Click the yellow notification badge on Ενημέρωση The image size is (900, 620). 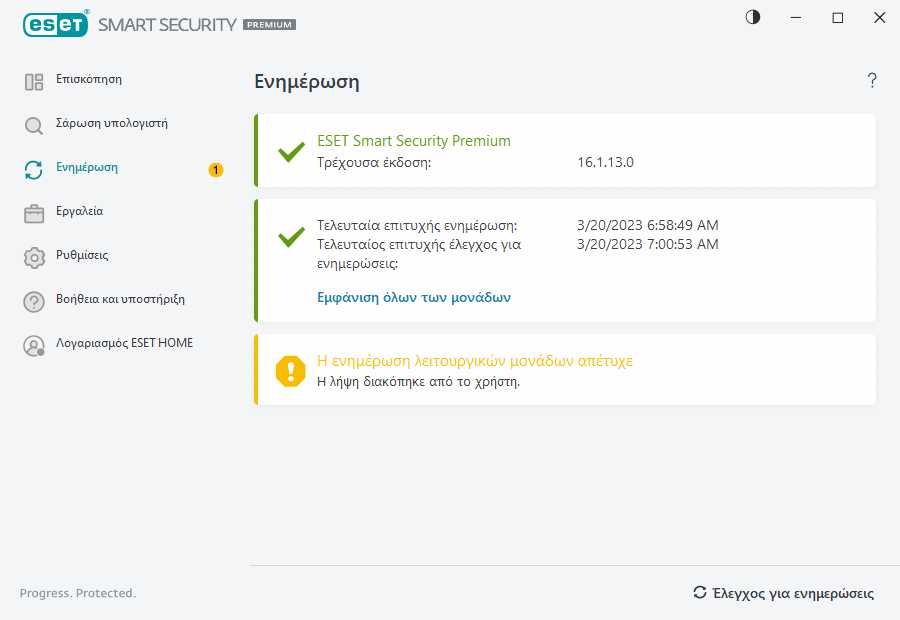click(x=216, y=170)
